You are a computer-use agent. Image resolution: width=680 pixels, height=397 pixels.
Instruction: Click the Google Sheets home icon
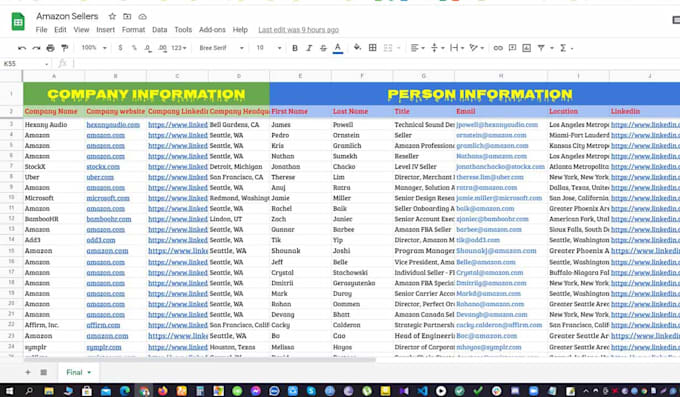18,22
